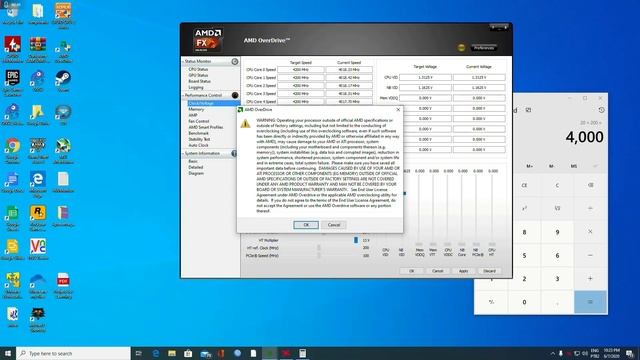Screen dimensions: 640x360
Task: Click the Calculator equals key
Action: tap(590, 302)
